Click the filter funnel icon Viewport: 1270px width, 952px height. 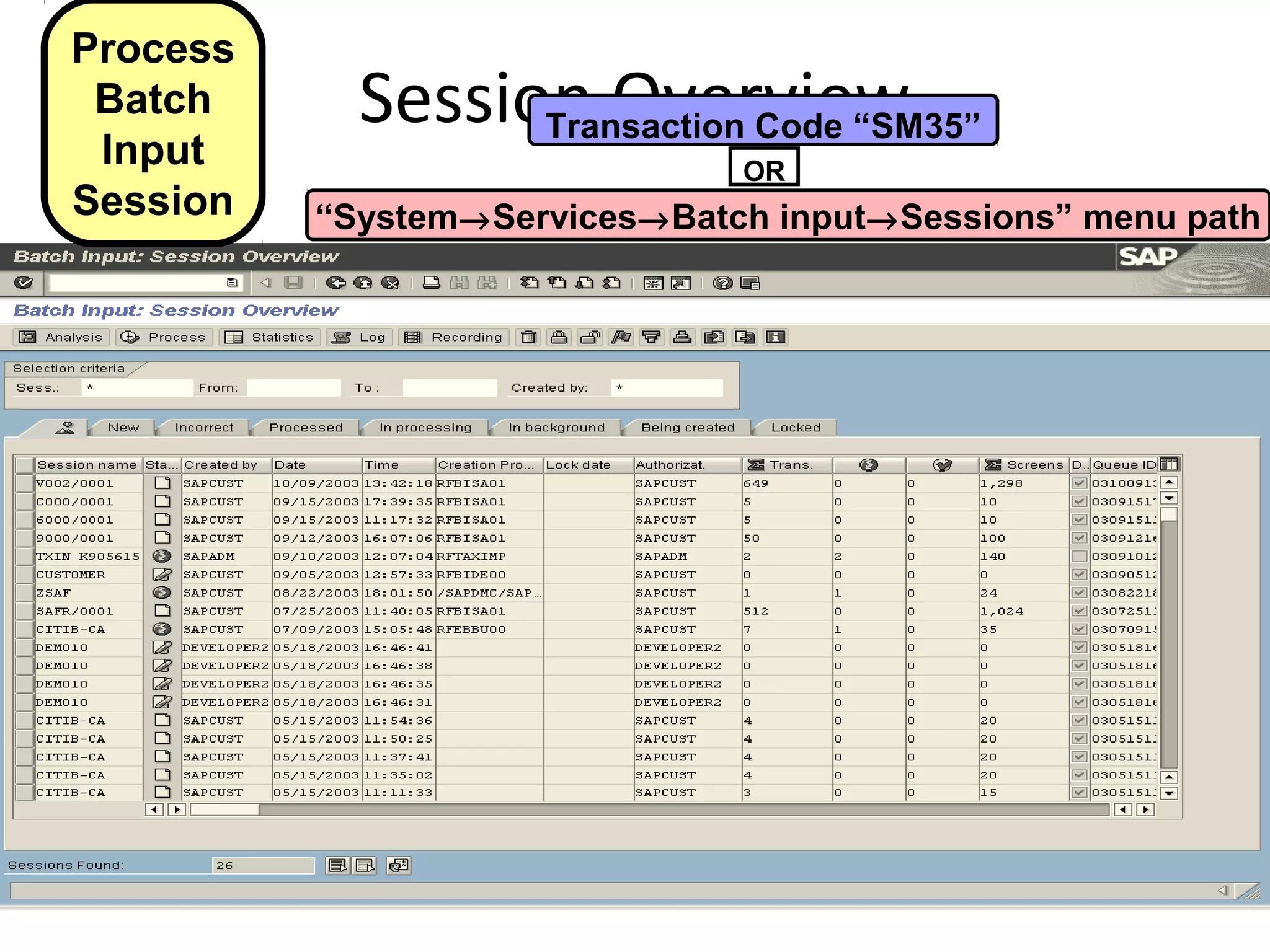click(x=652, y=337)
